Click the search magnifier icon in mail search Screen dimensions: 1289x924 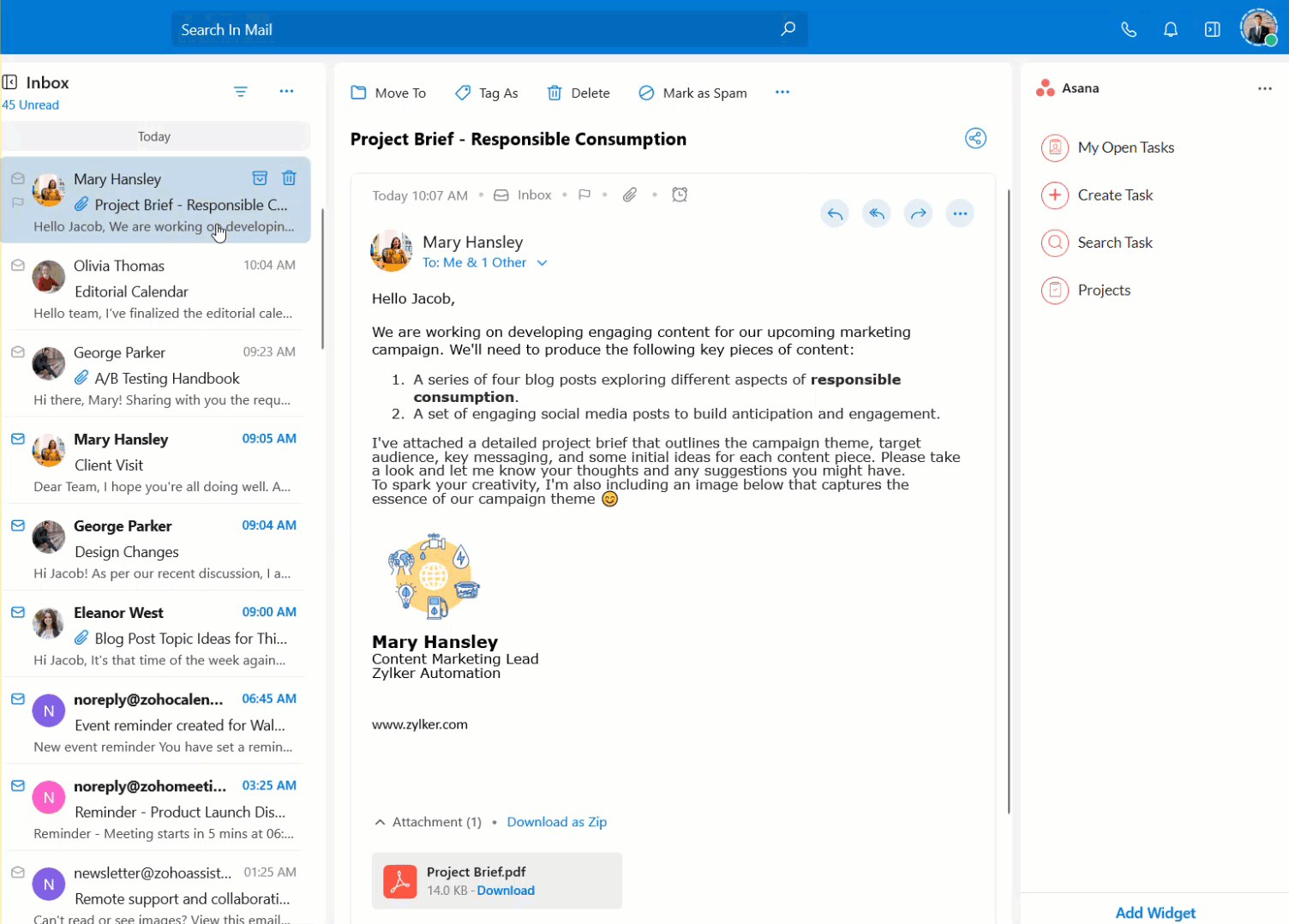(x=788, y=29)
